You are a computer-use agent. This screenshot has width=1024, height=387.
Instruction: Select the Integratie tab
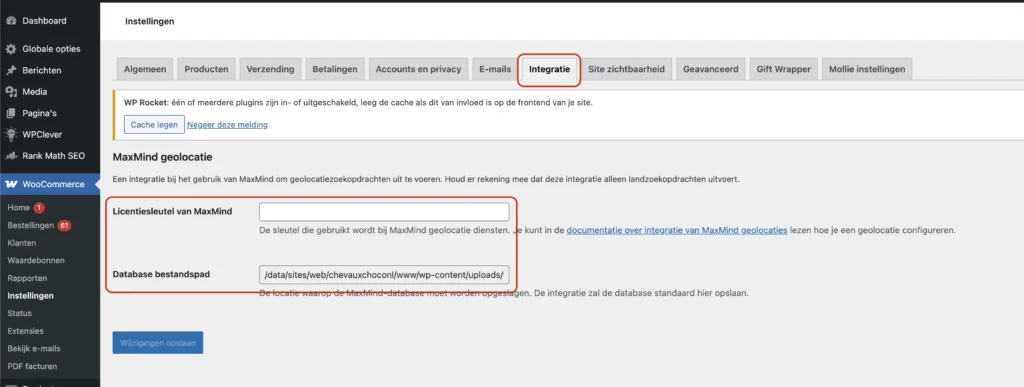pyautogui.click(x=549, y=69)
